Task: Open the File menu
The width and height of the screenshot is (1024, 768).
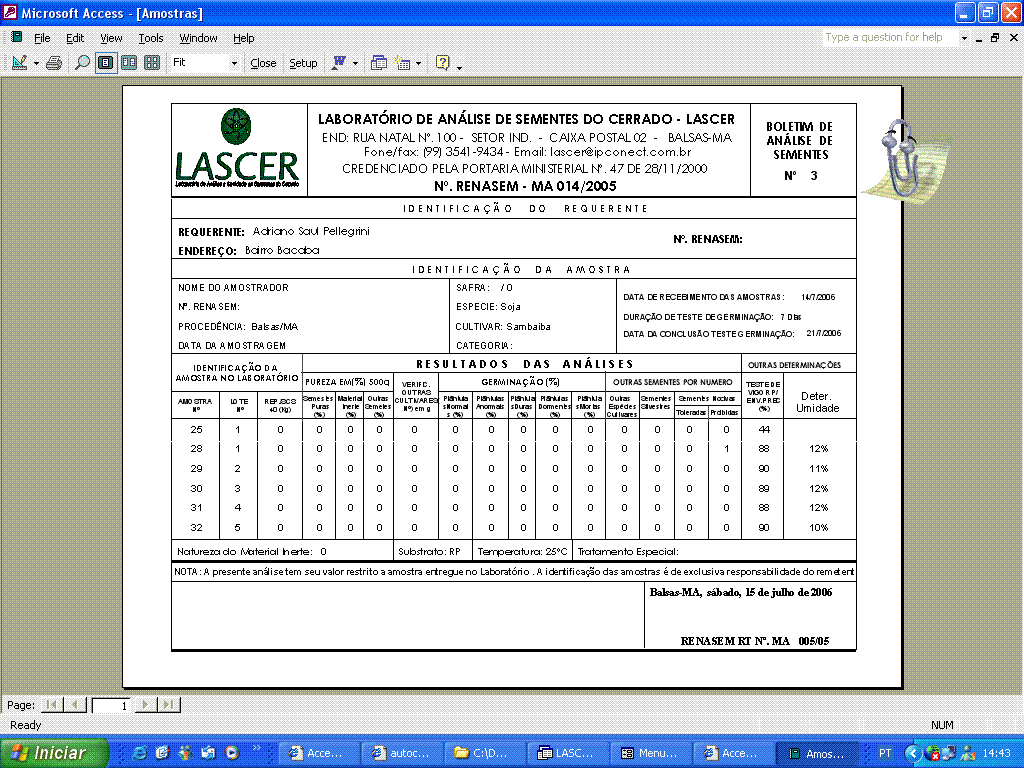Action: tap(42, 38)
